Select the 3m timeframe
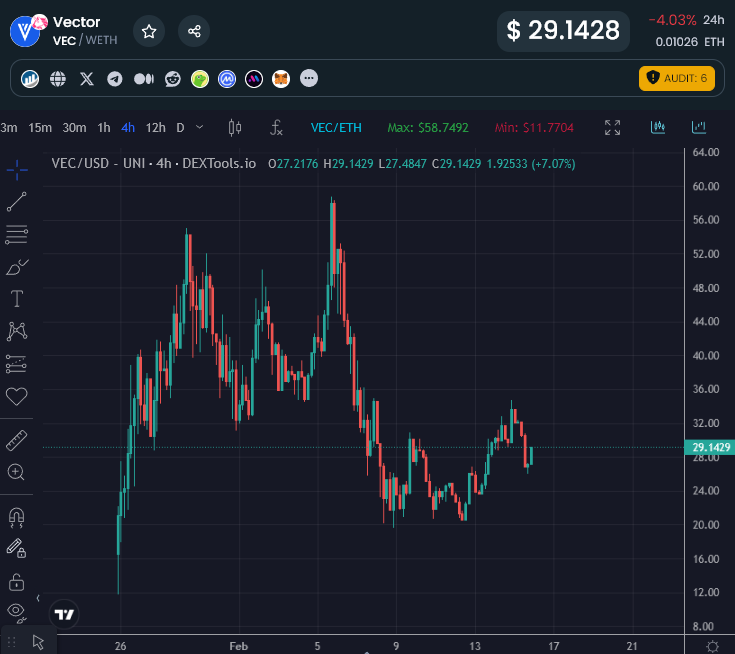The image size is (735, 654). (8, 128)
